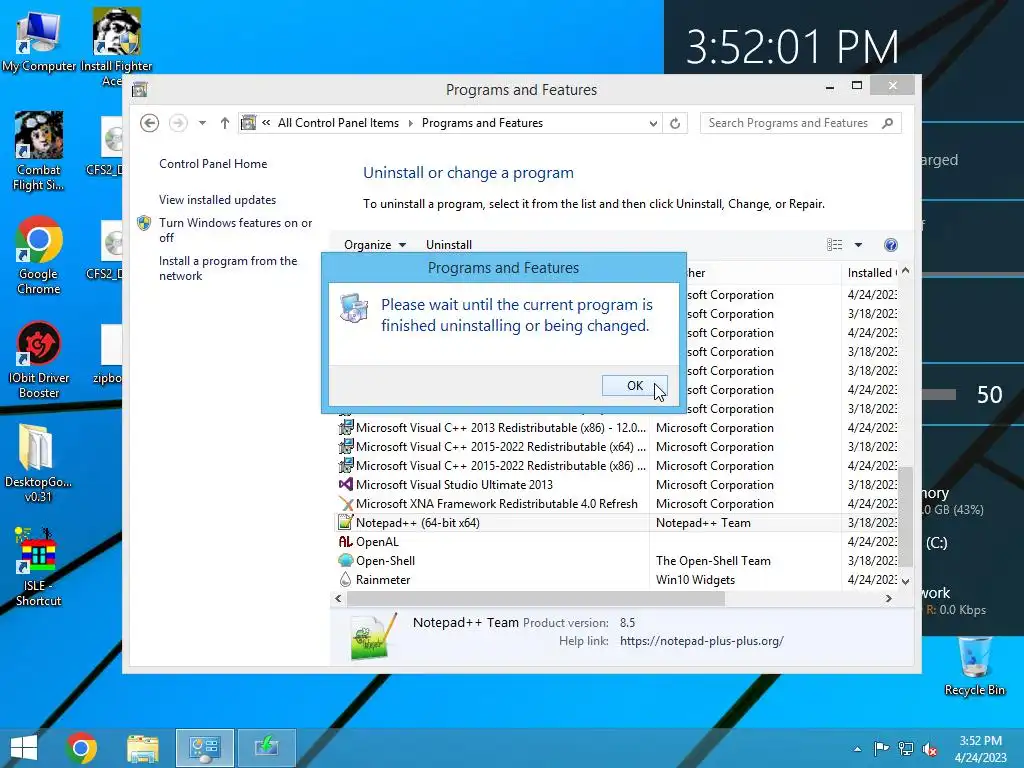Select the OpenAL program entry
This screenshot has height=768, width=1024.
click(617, 541)
